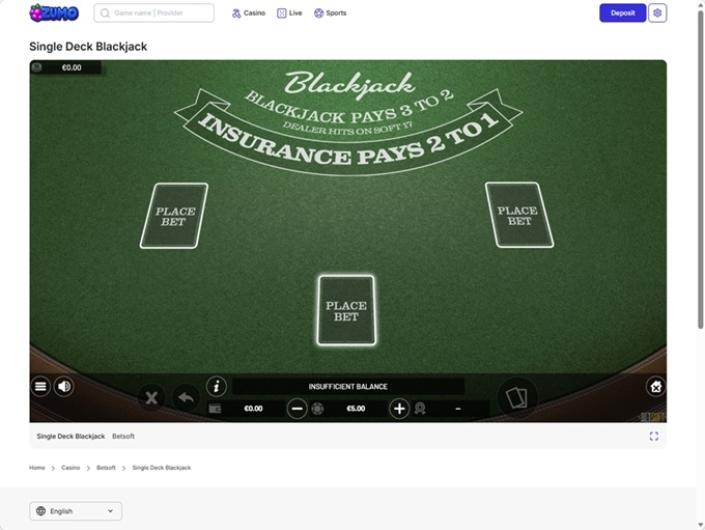
Task: Open the settings gear next to Deposit
Action: click(x=657, y=13)
